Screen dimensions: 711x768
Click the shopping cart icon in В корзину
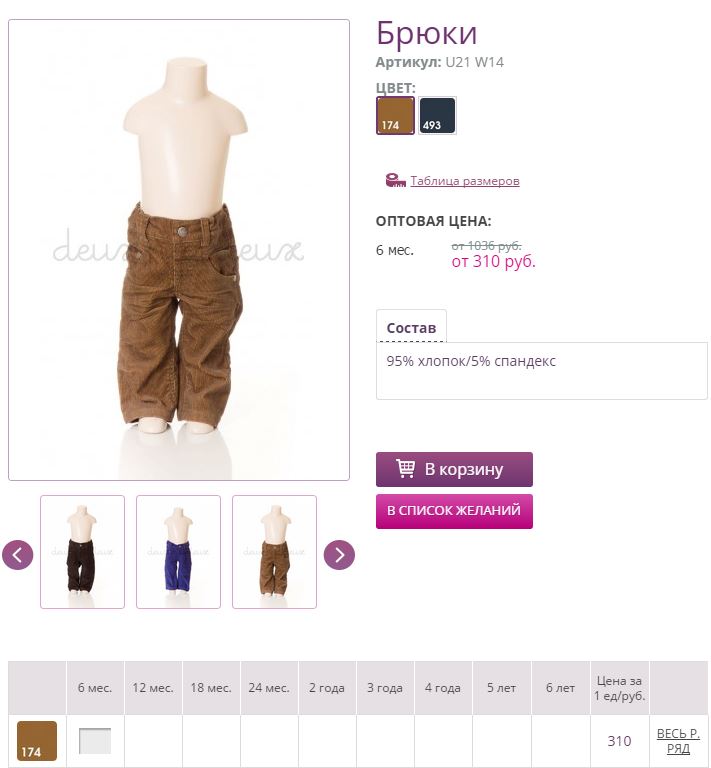[405, 469]
